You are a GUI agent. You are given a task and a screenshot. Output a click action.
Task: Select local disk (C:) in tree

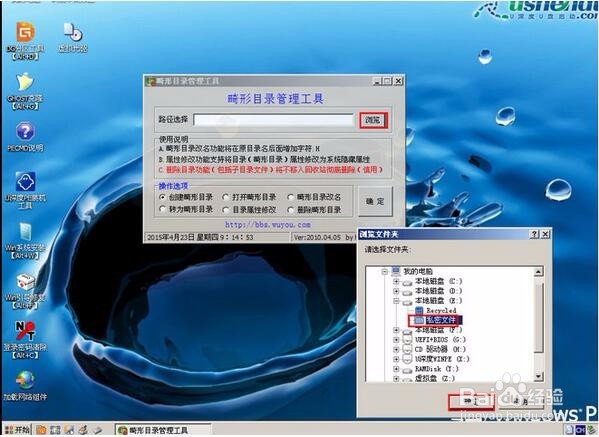439,282
